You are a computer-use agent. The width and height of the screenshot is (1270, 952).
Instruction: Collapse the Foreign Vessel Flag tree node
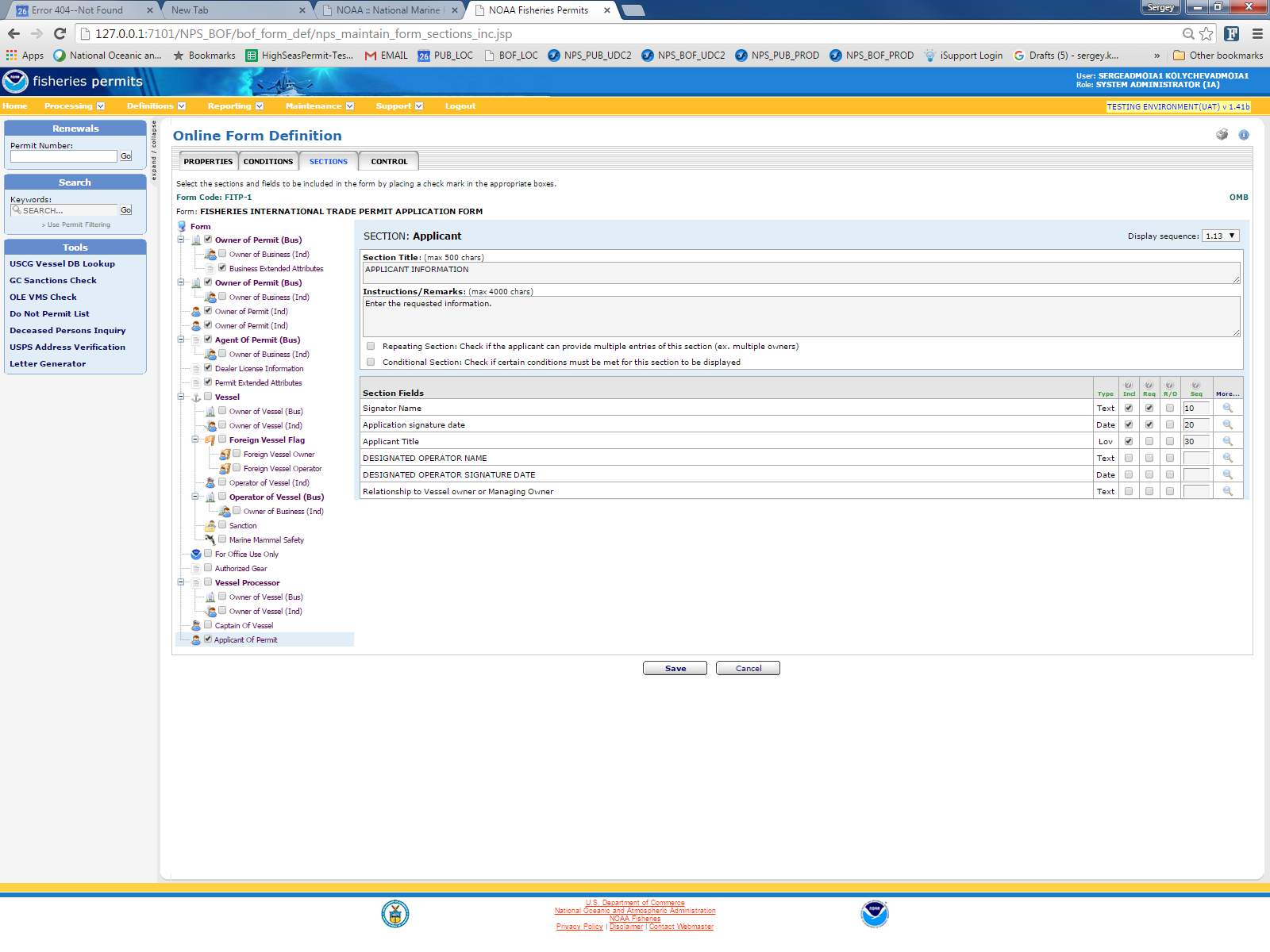(x=195, y=440)
